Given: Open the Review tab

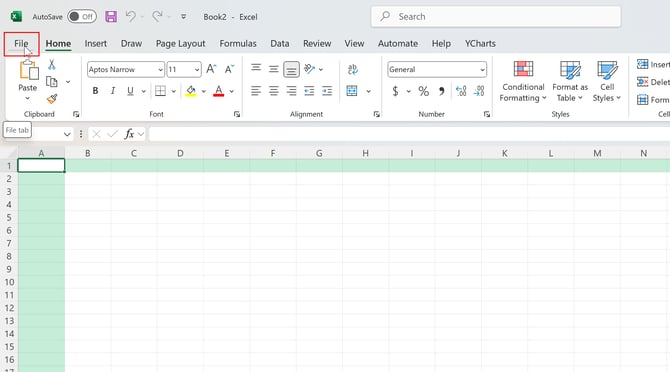Looking at the screenshot, I should pos(317,44).
